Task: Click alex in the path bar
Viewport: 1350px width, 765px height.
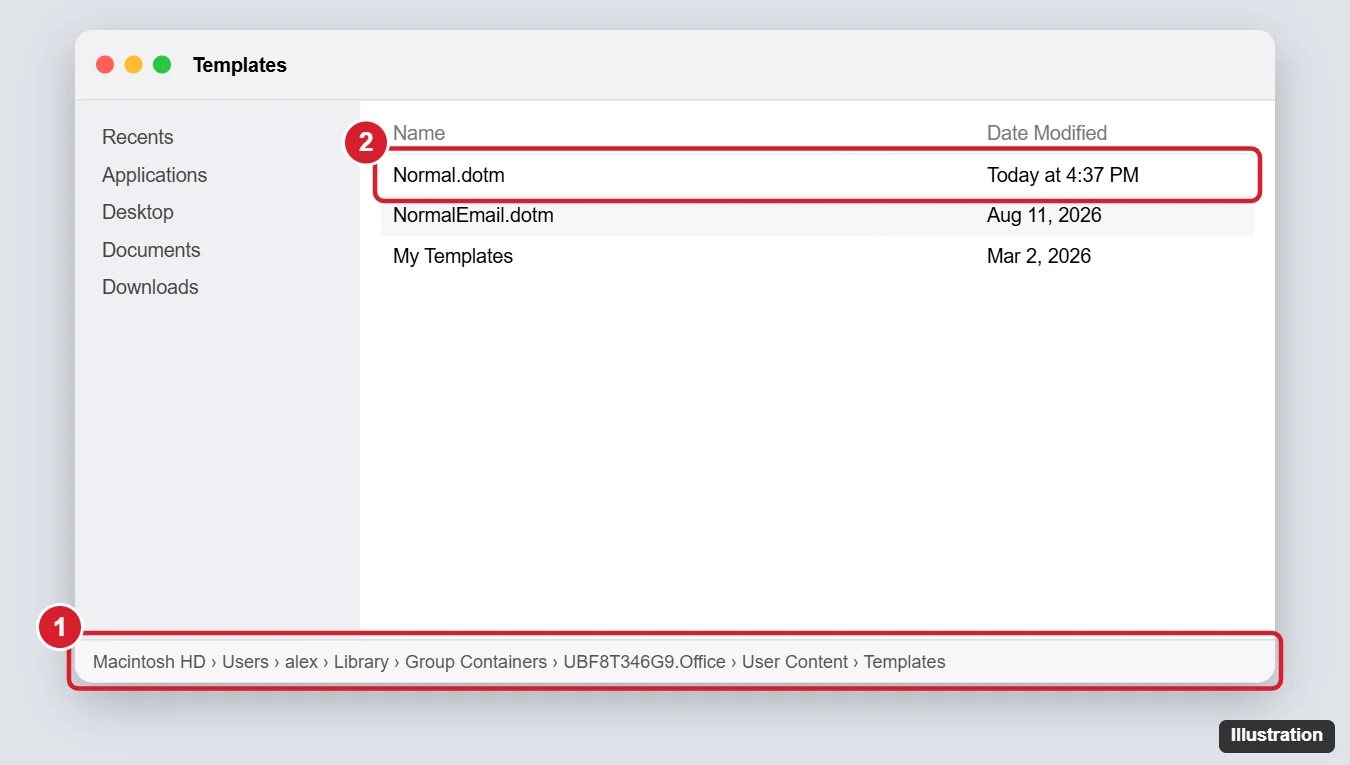Action: pos(301,662)
